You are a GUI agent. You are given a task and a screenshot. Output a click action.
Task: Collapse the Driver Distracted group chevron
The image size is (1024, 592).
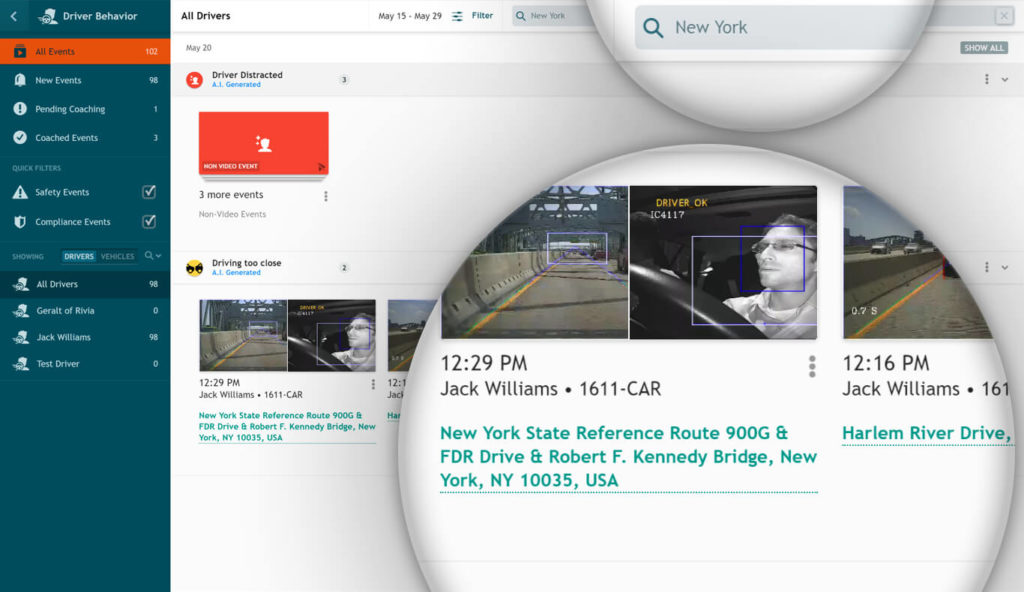1004,80
